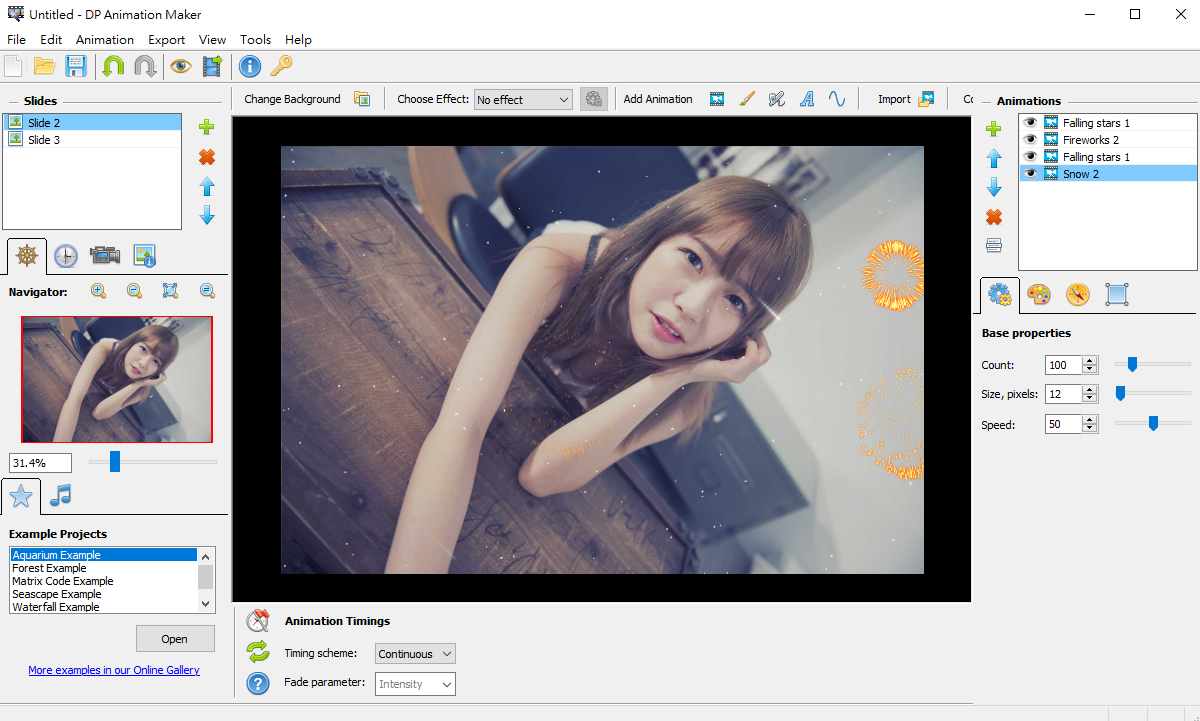Click the Save project floppy disk icon
The width and height of the screenshot is (1200, 721).
(75, 67)
